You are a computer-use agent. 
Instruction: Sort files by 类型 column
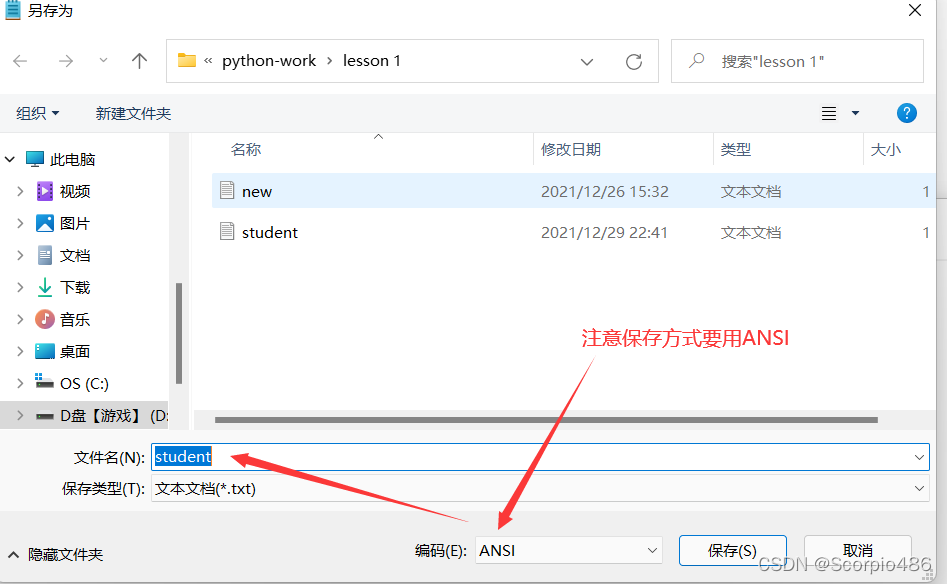[736, 149]
